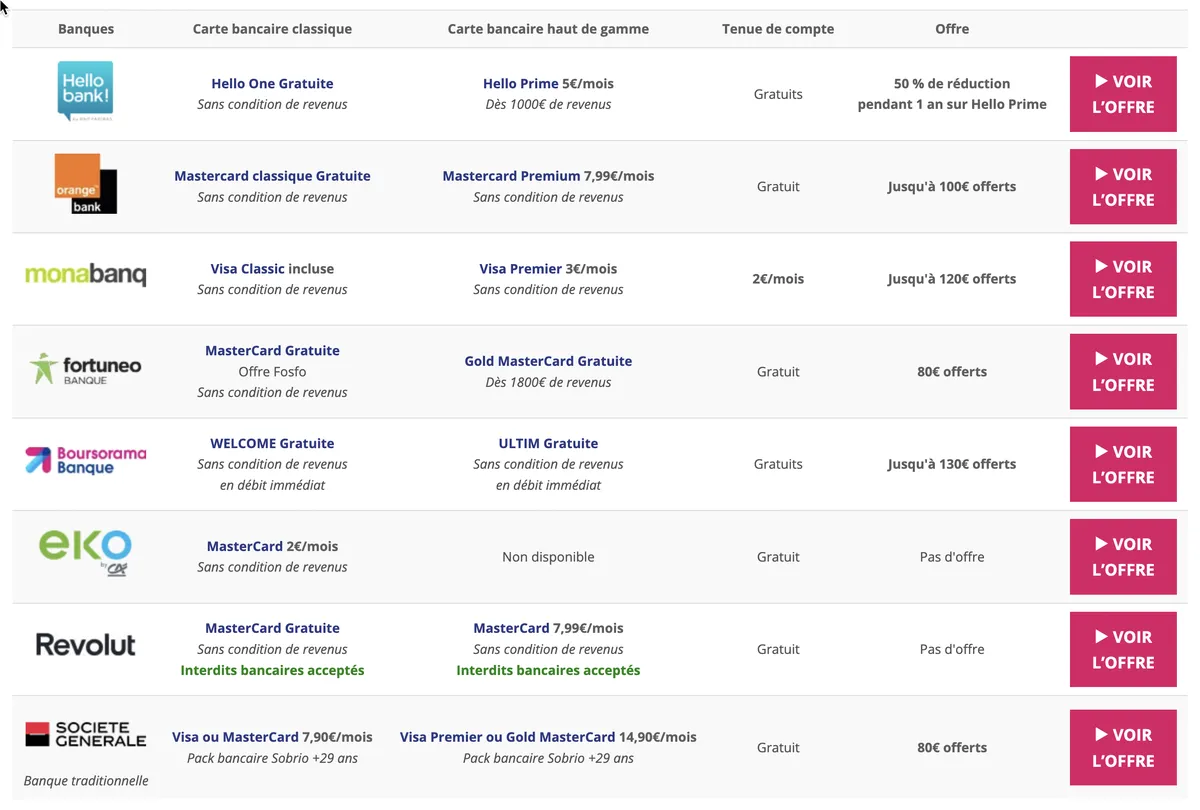Open Mastercard Premium 7,99€/mois link
Viewport: 1200px width, 810px height.
click(548, 176)
